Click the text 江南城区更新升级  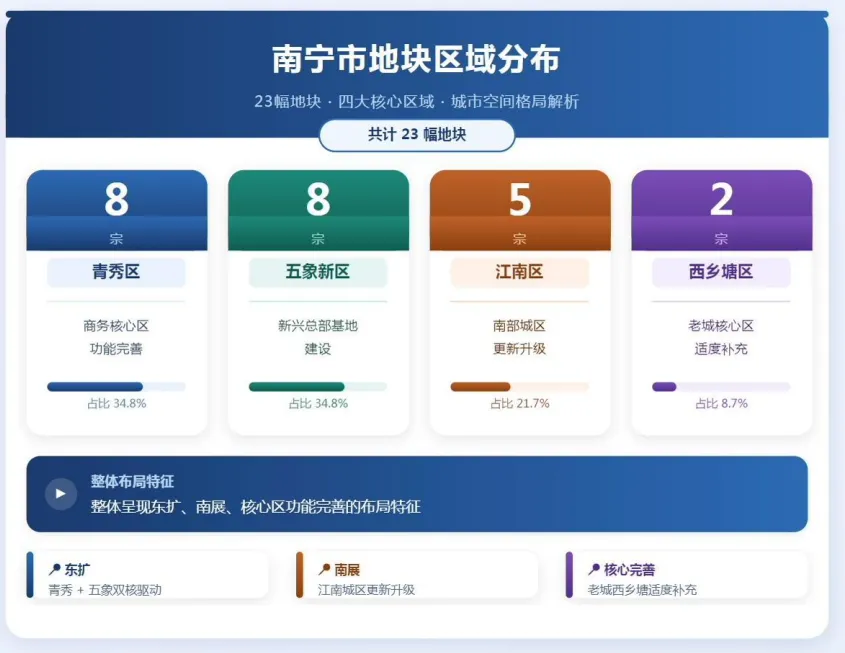point(366,590)
